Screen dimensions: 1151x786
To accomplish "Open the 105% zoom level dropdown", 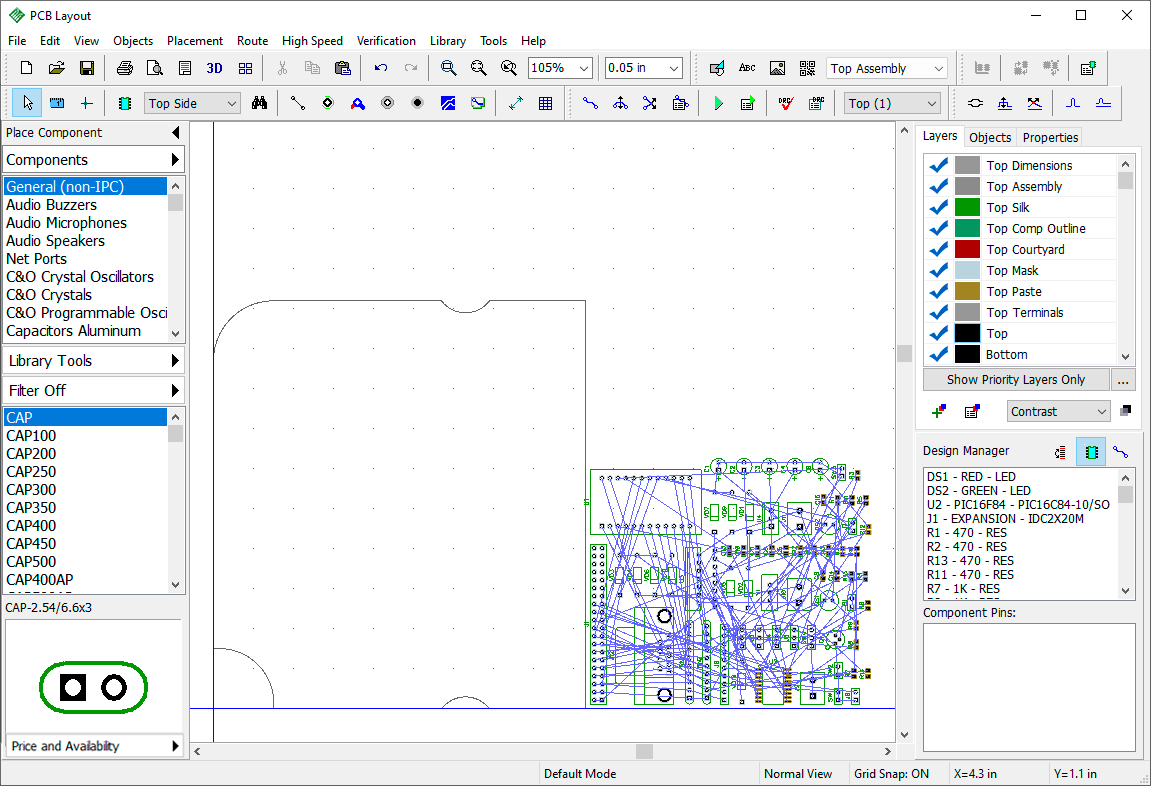I will click(x=584, y=68).
